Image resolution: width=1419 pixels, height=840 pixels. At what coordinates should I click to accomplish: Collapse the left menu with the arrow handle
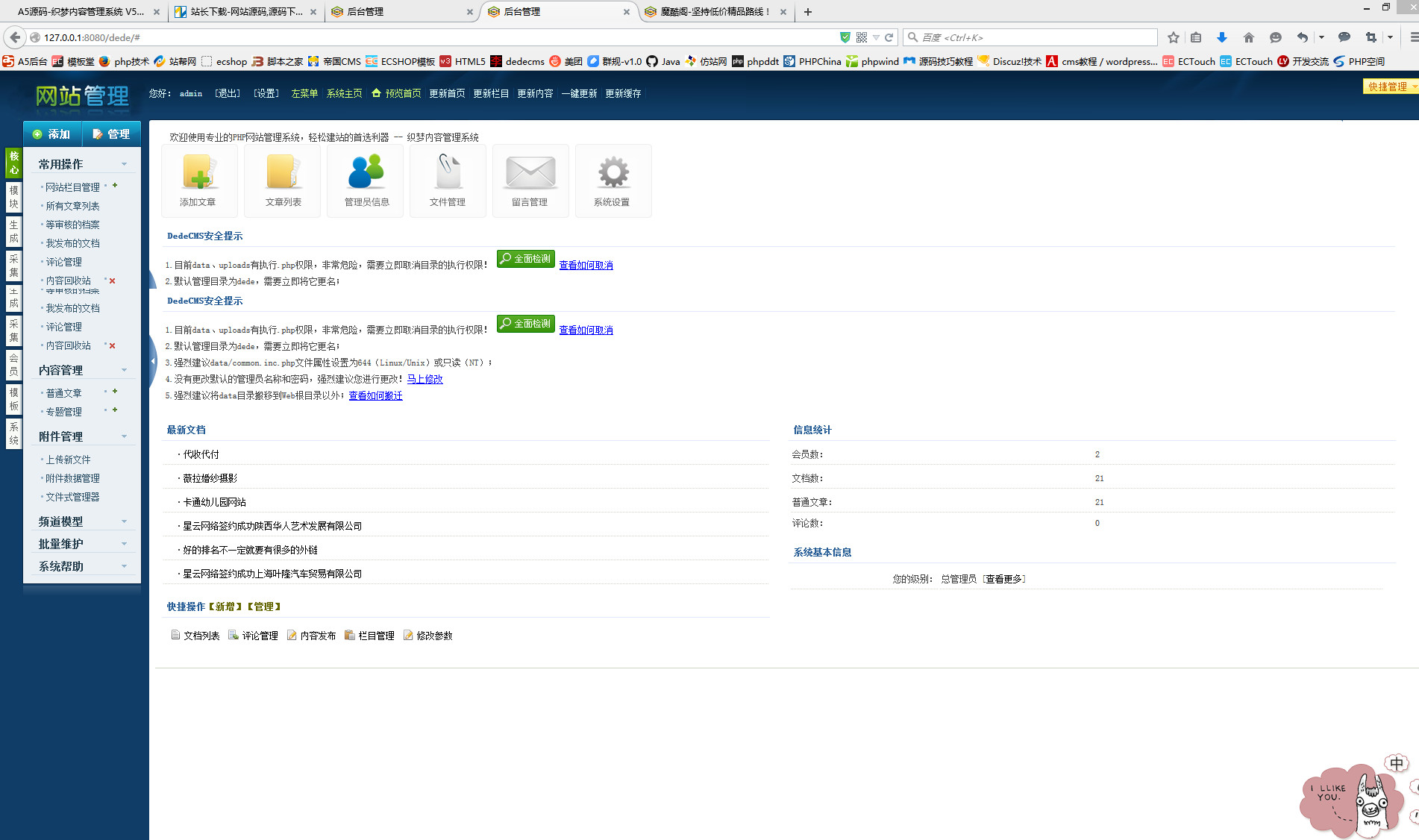tap(152, 361)
